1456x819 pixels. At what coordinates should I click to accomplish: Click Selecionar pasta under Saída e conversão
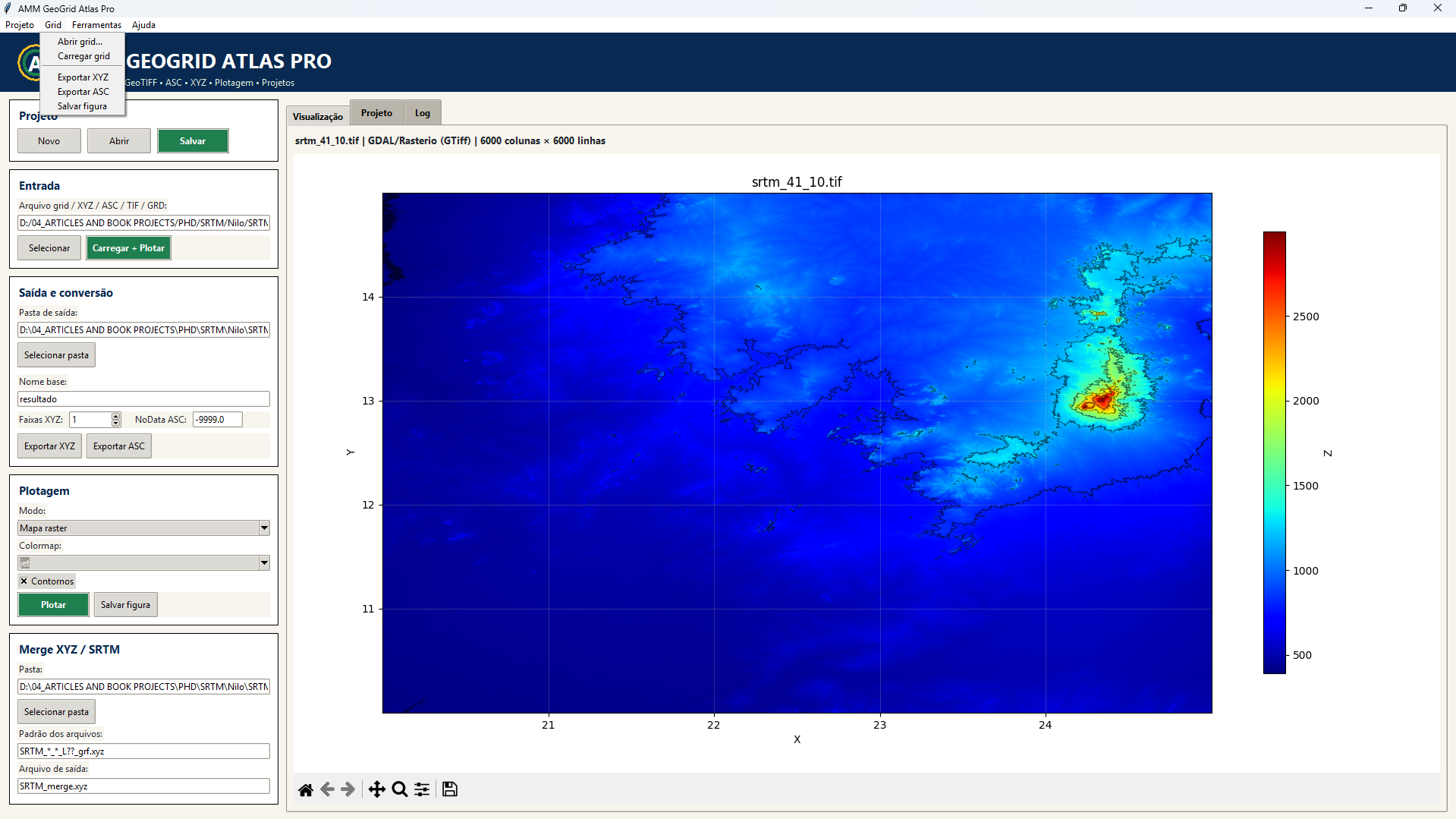tap(56, 355)
